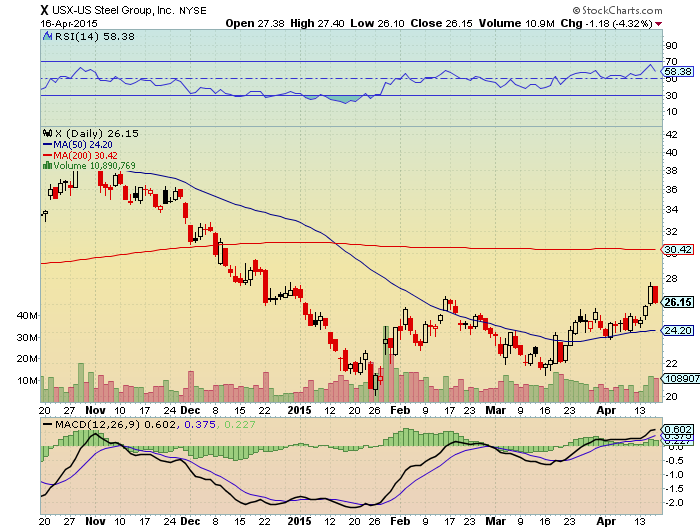The image size is (700, 530).
Task: Click the date '16-Apr-2015'
Action: click(68, 23)
